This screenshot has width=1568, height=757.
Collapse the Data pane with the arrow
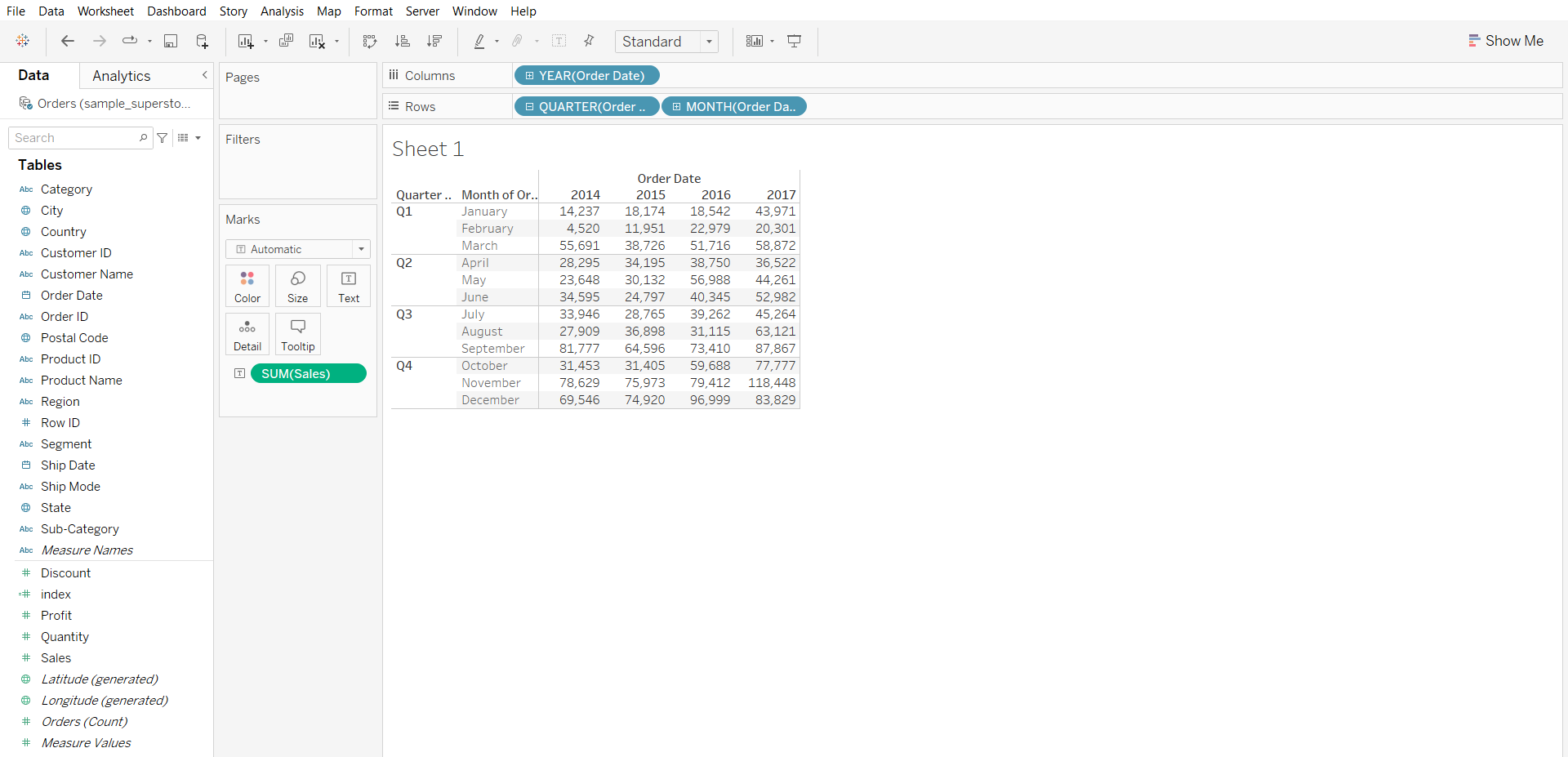(204, 75)
